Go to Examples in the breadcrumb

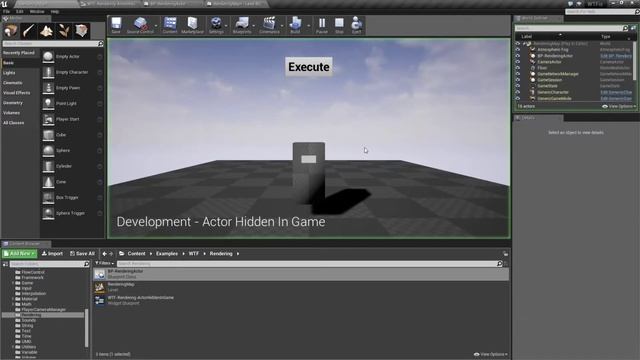click(167, 253)
